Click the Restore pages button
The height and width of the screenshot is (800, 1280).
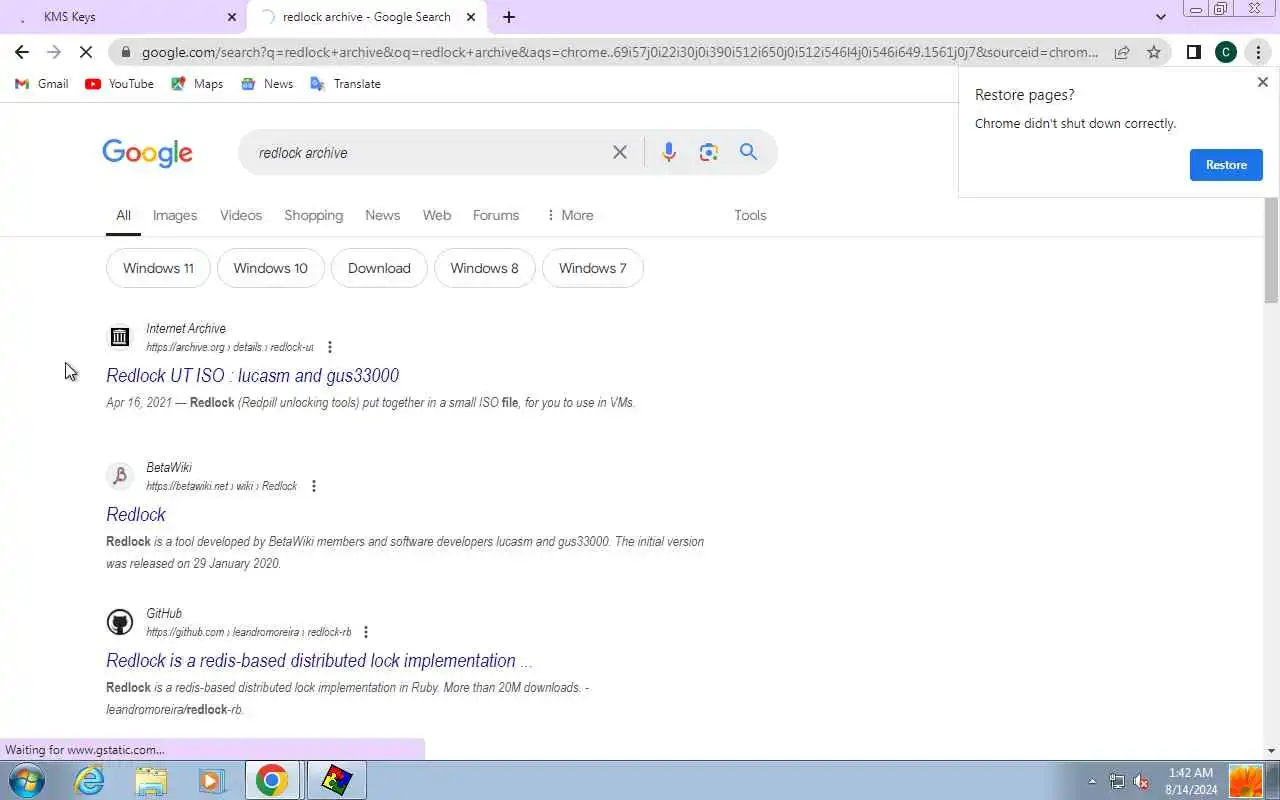point(1226,165)
